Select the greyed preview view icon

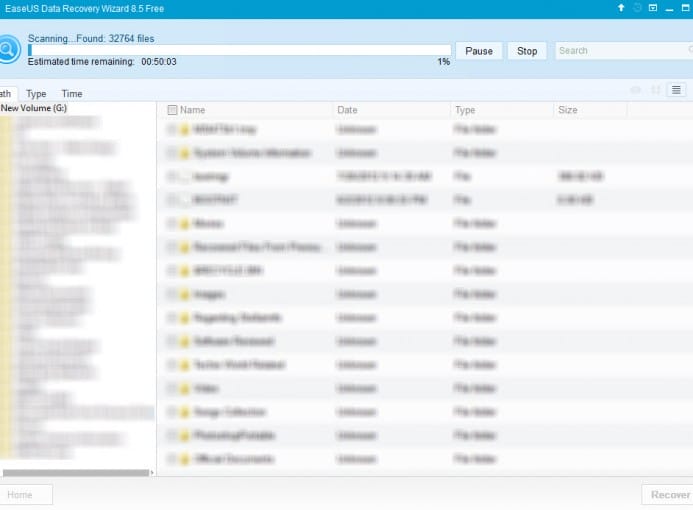pos(636,90)
